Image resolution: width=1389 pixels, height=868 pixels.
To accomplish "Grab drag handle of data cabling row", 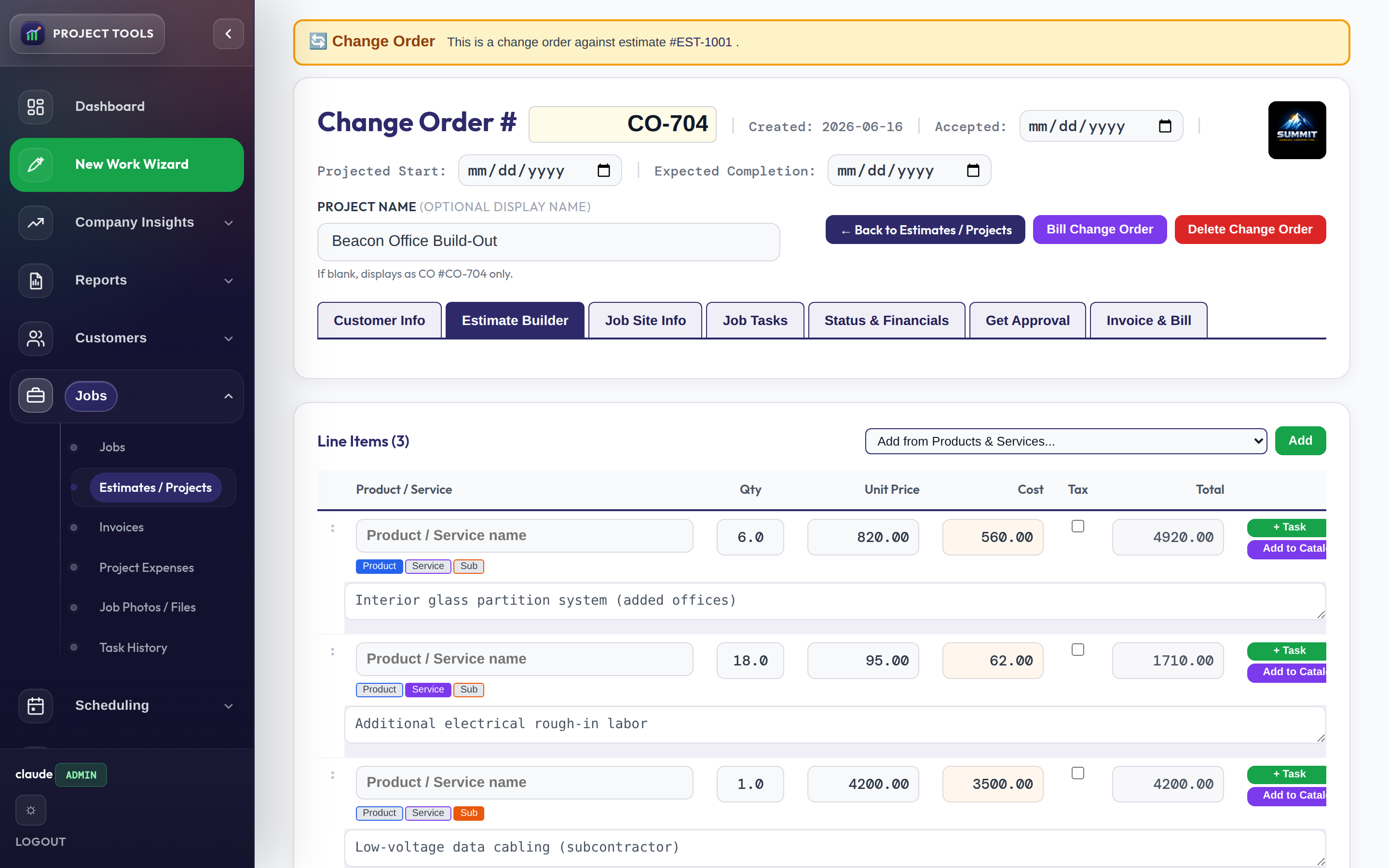I will pyautogui.click(x=332, y=775).
